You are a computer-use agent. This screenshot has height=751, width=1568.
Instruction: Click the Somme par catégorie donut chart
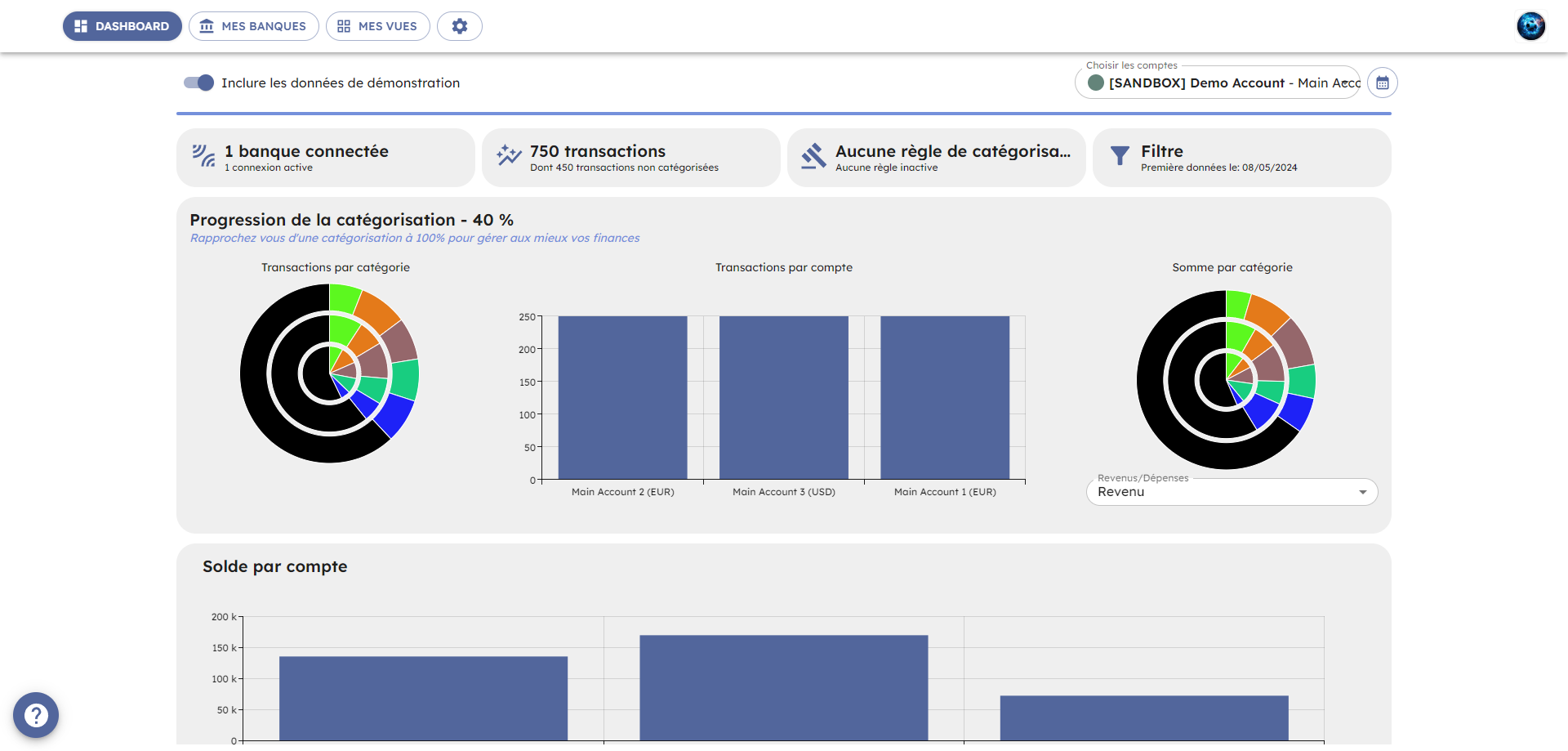pos(1226,380)
